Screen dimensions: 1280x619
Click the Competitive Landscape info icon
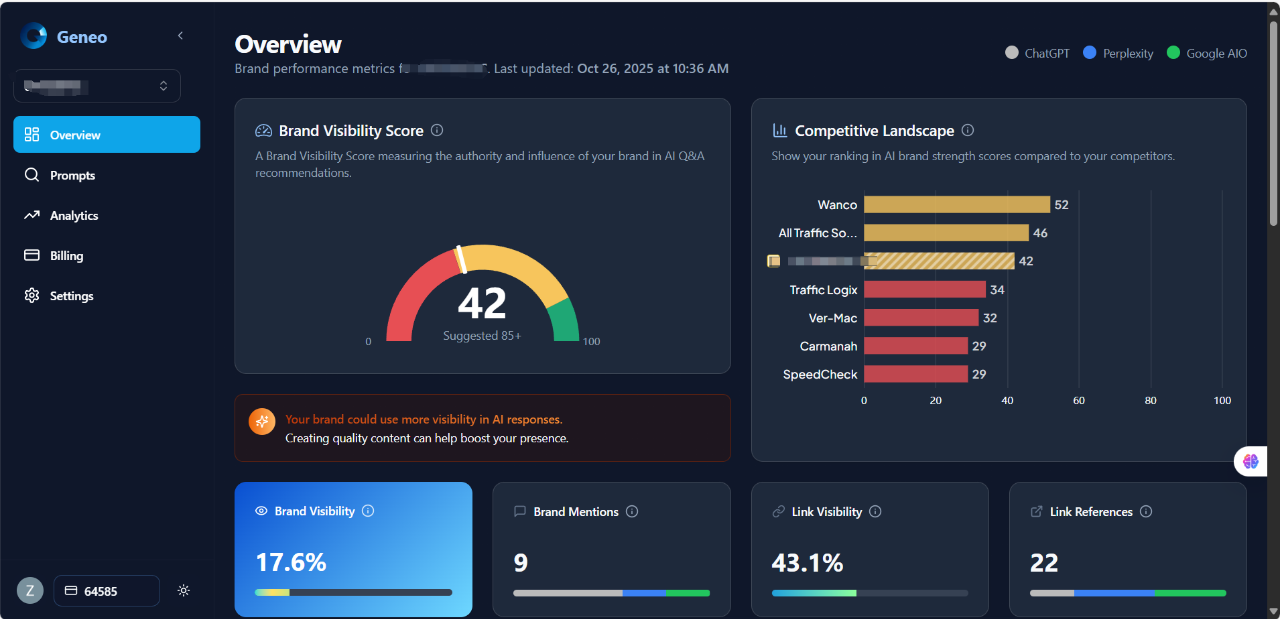(x=967, y=130)
